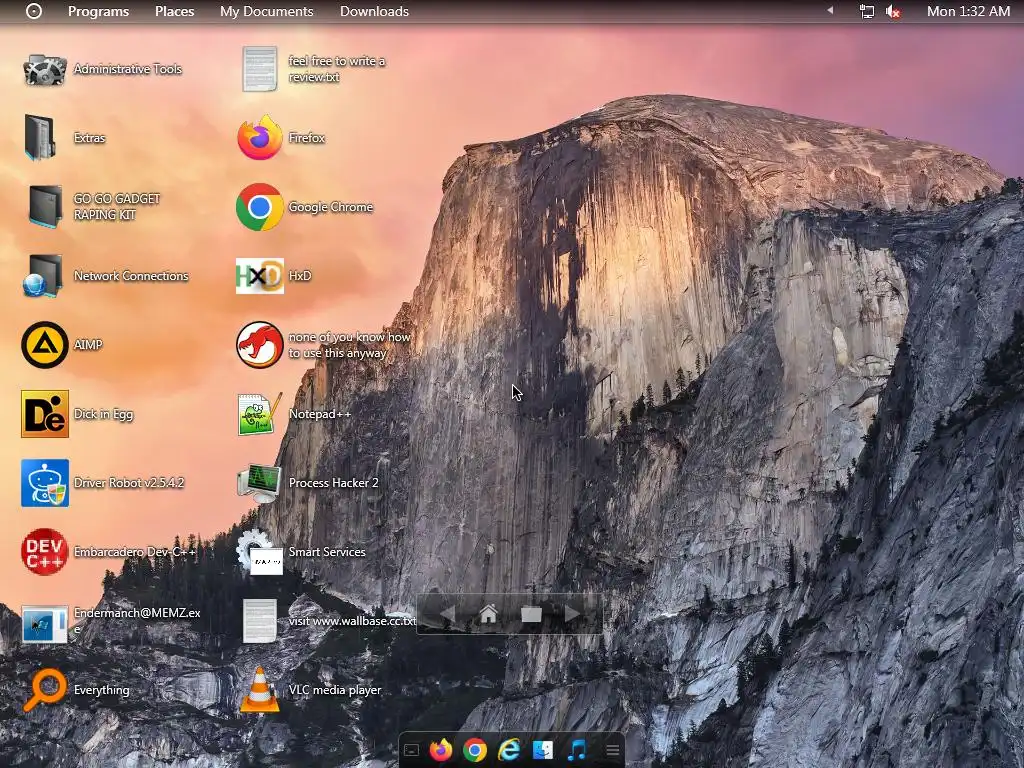The width and height of the screenshot is (1024, 768).
Task: Open the Mon 1:32 AM clock
Action: coord(968,11)
